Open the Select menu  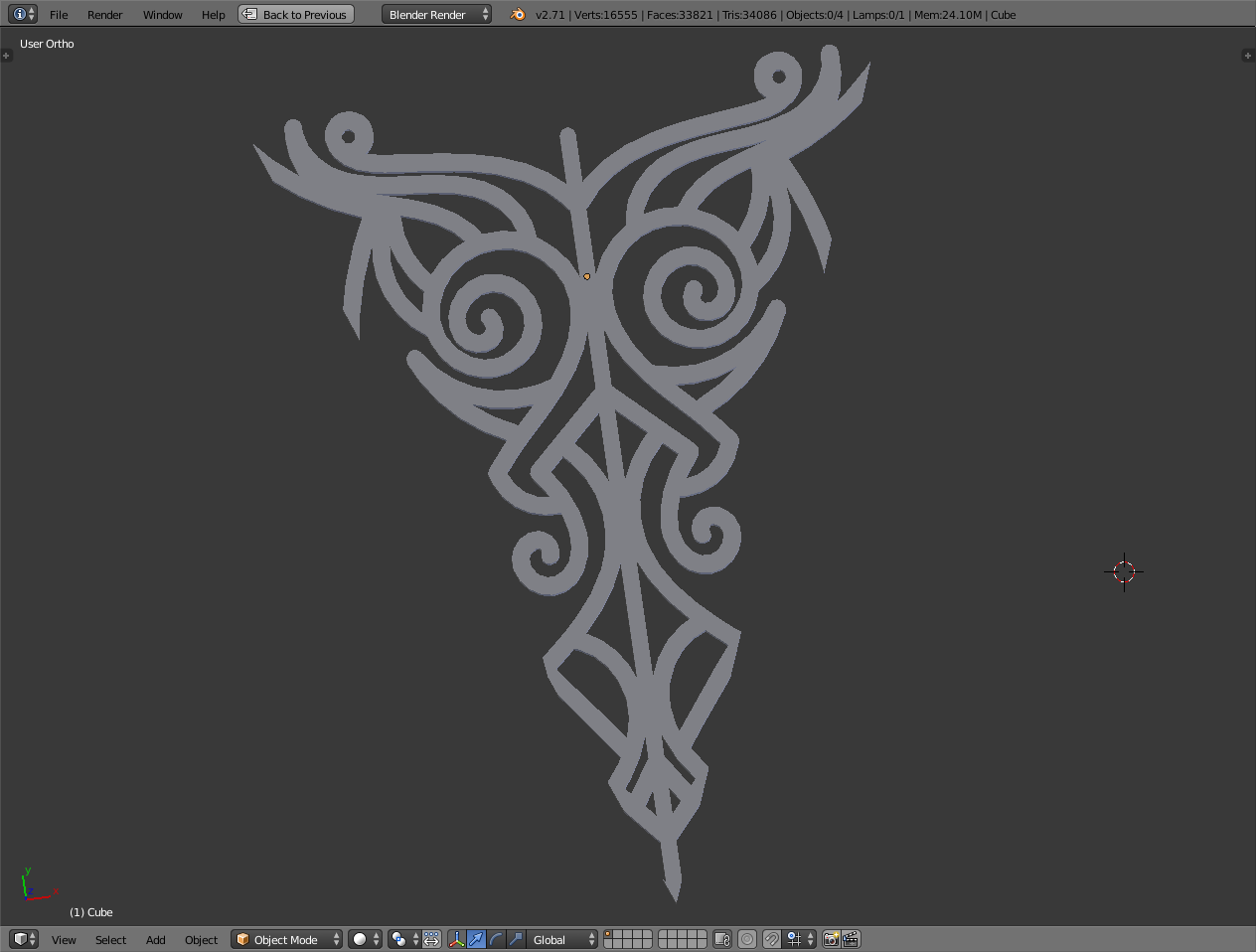110,940
